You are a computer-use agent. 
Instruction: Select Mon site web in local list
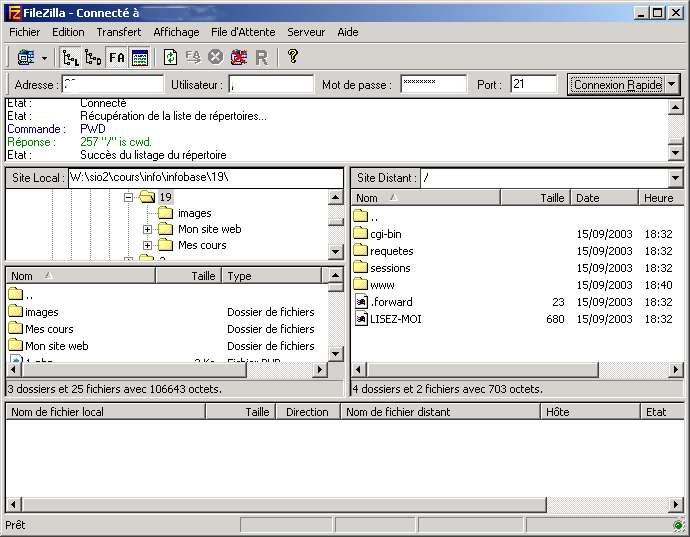[x=56, y=346]
